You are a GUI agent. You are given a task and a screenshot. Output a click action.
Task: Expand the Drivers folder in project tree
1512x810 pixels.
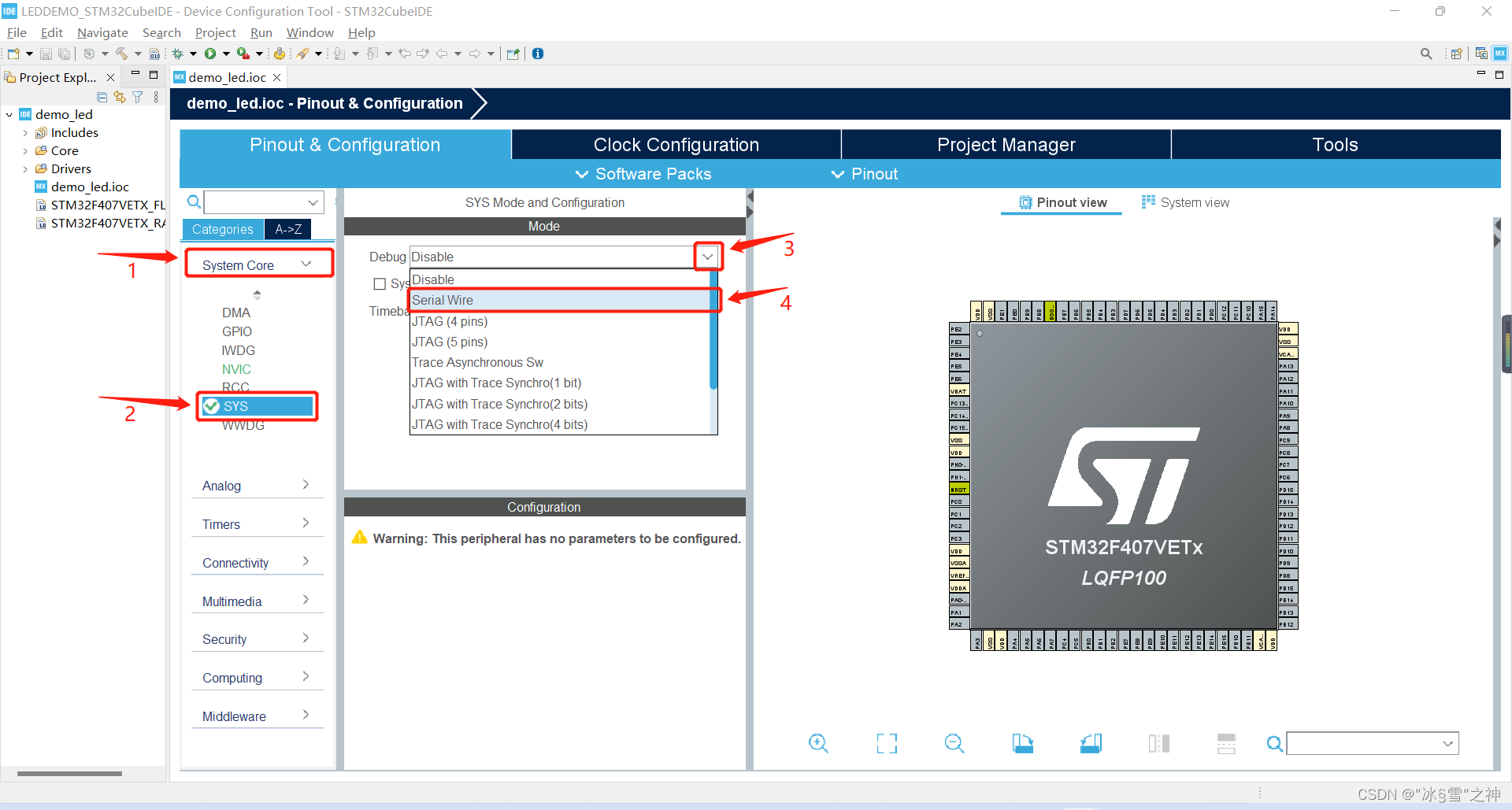point(25,169)
